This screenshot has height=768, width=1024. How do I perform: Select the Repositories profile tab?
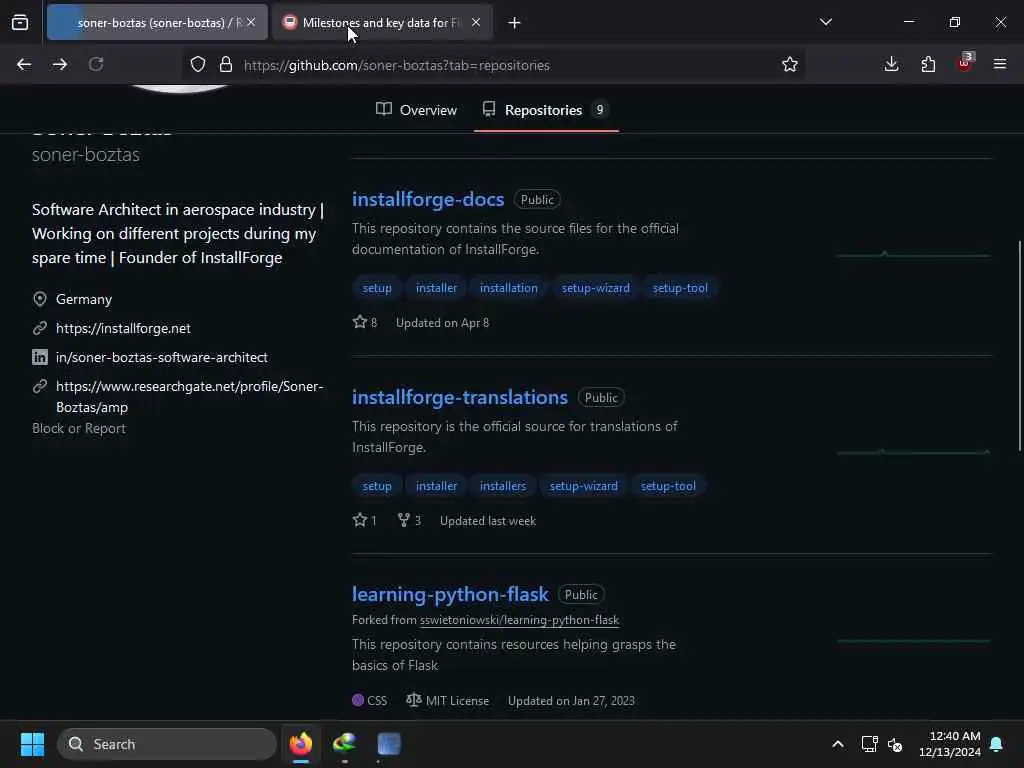pyautogui.click(x=546, y=110)
